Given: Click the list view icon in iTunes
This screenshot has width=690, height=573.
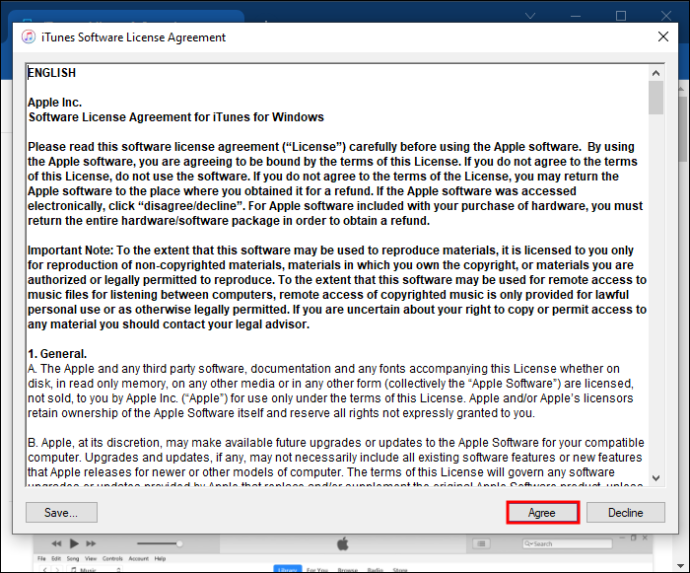Looking at the screenshot, I should (x=481, y=544).
